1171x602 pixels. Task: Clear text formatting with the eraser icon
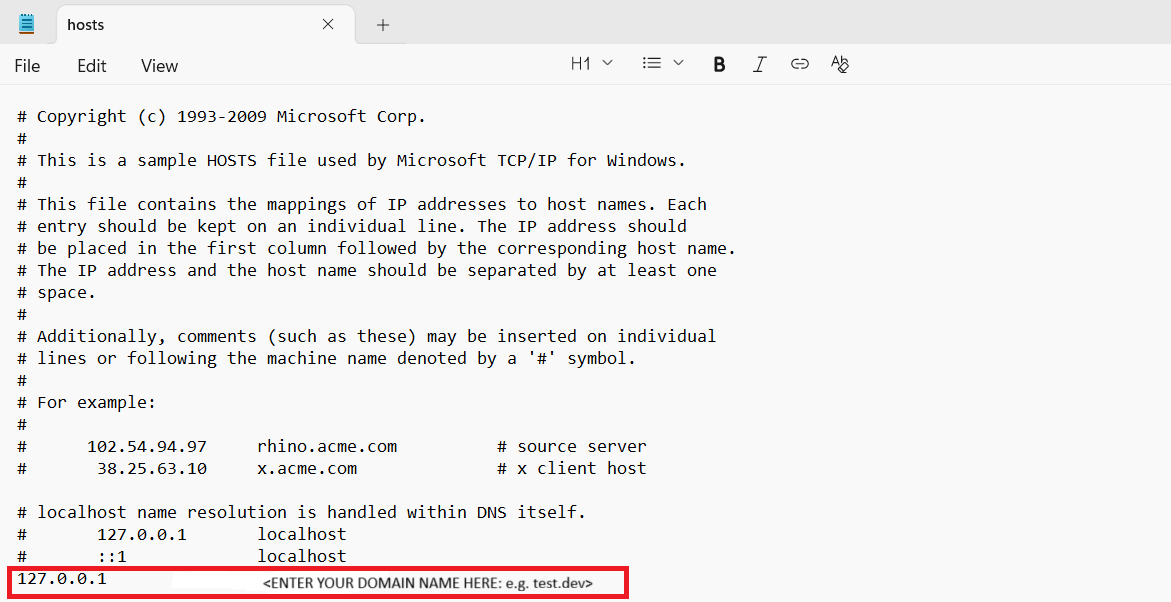click(x=840, y=63)
